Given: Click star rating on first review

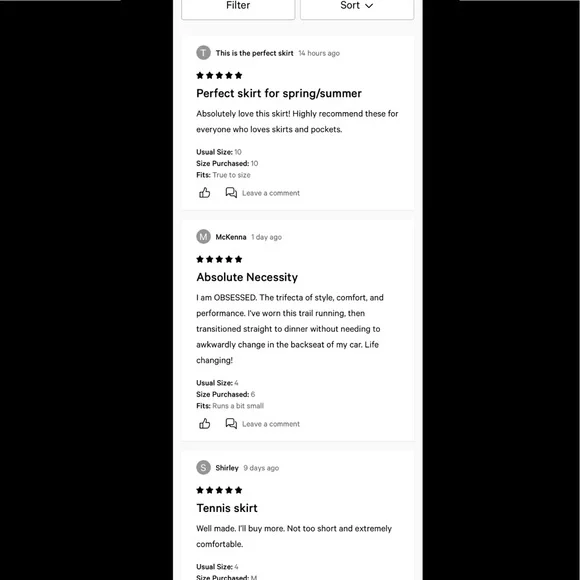Looking at the screenshot, I should coord(219,75).
